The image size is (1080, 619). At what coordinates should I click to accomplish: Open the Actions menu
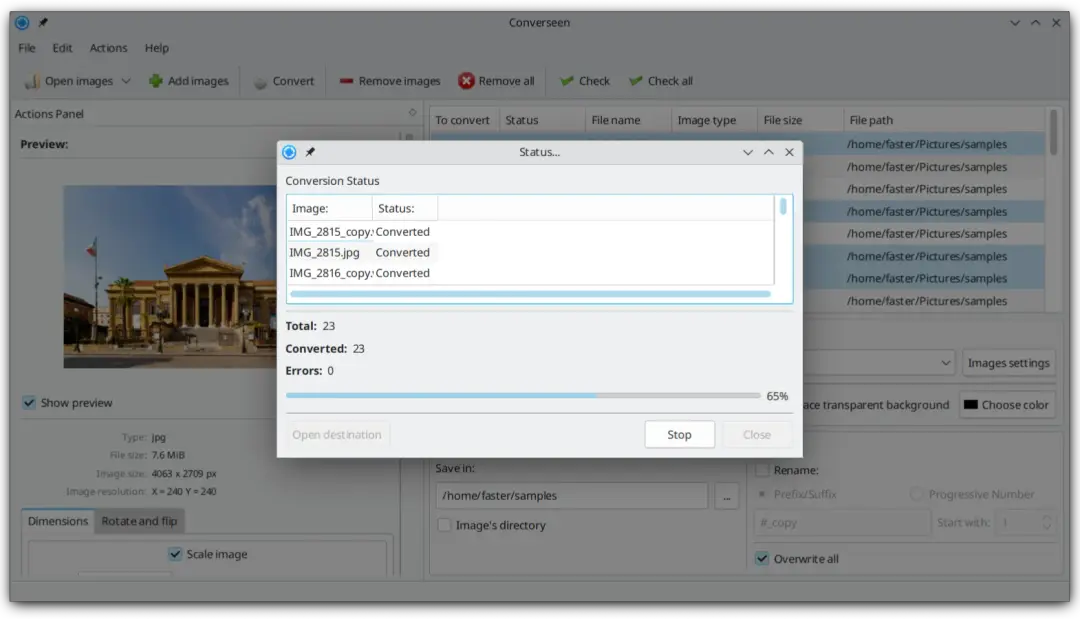[x=108, y=48]
